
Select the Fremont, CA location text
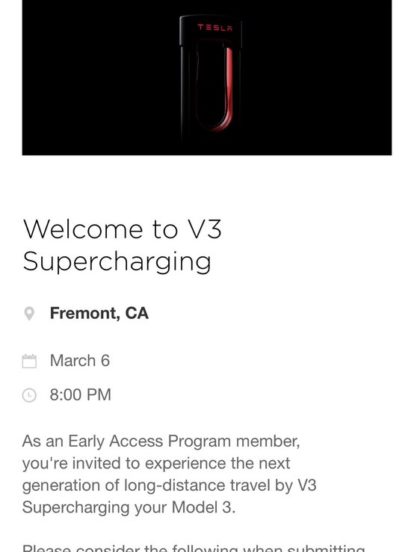[99, 313]
